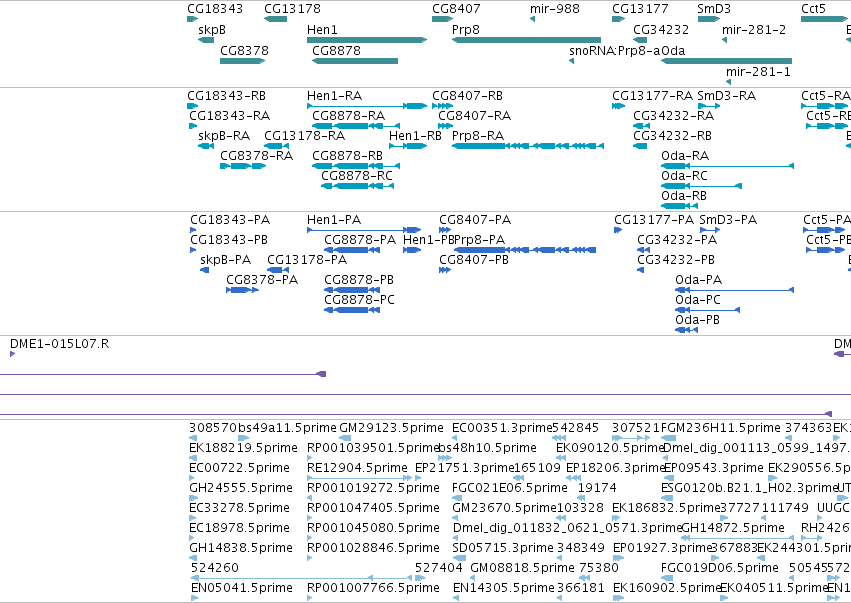Click the CG8878-PC protein glyph
Image resolution: width=851 pixels, height=603 pixels.
[352, 310]
